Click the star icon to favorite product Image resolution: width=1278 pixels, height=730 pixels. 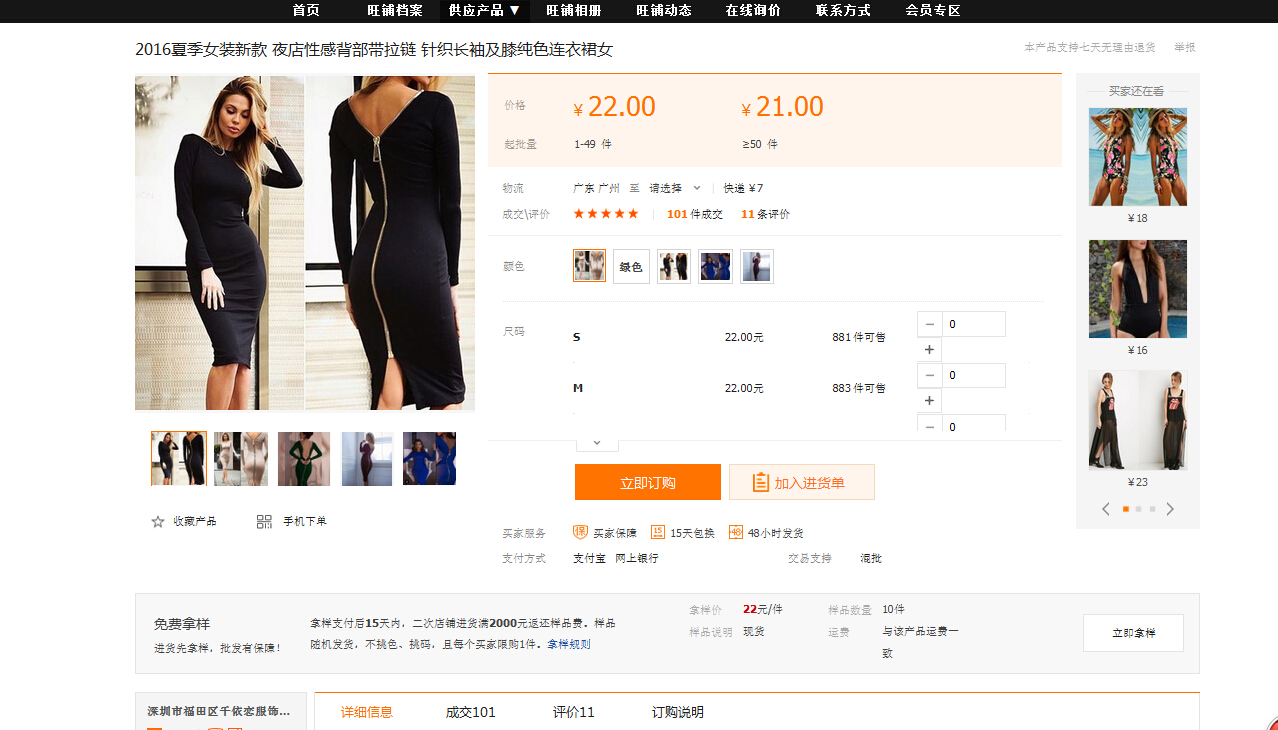pyautogui.click(x=158, y=521)
